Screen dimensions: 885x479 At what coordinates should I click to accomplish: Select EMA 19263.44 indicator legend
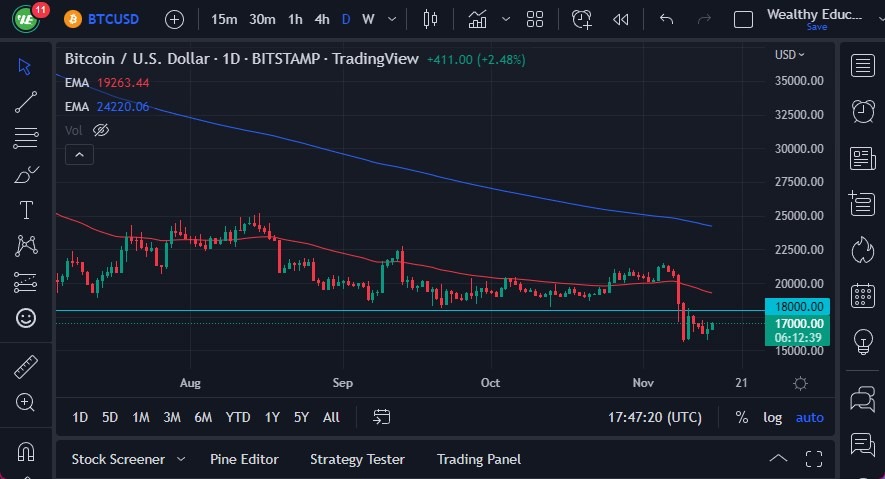point(107,83)
